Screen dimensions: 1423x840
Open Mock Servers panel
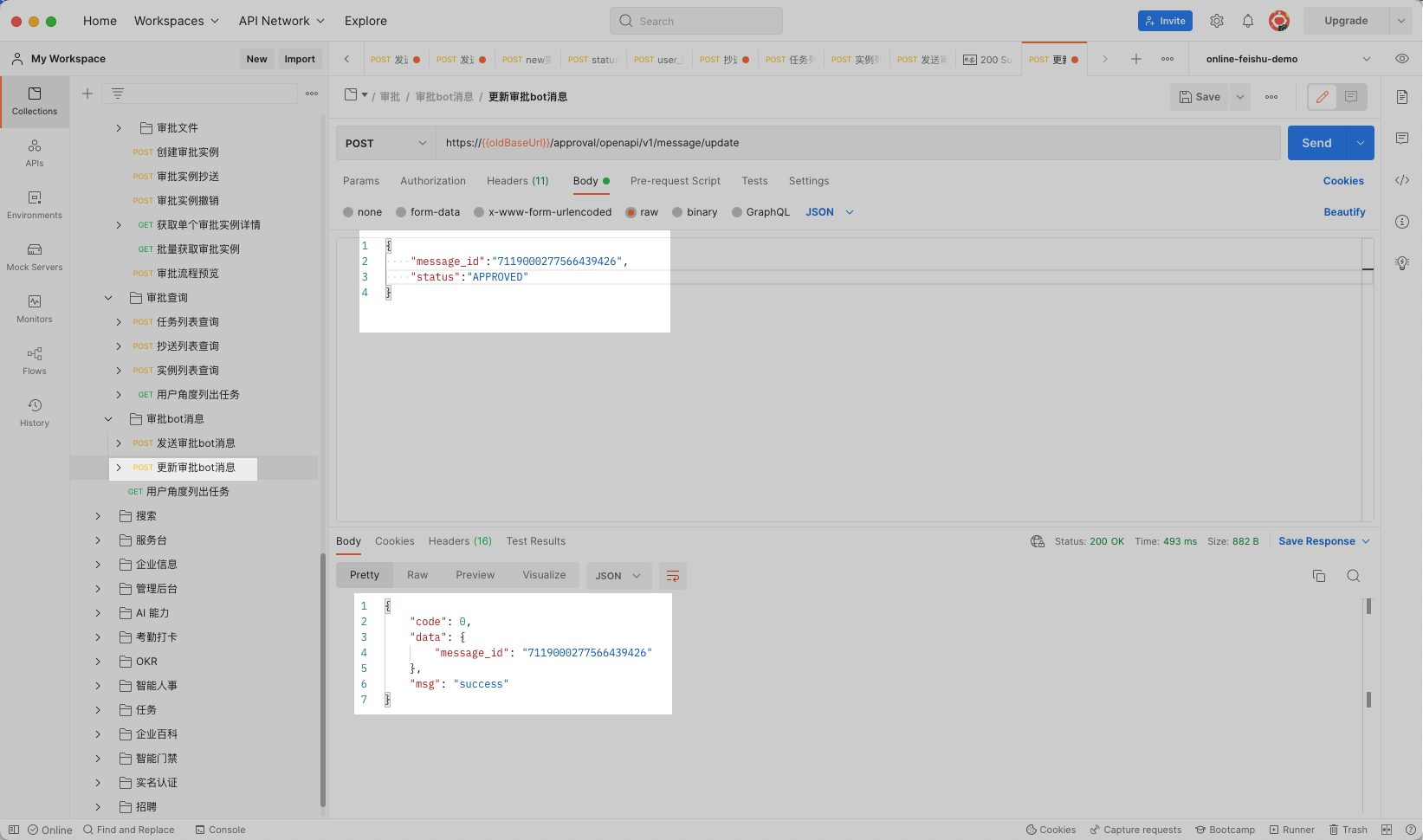(35, 256)
